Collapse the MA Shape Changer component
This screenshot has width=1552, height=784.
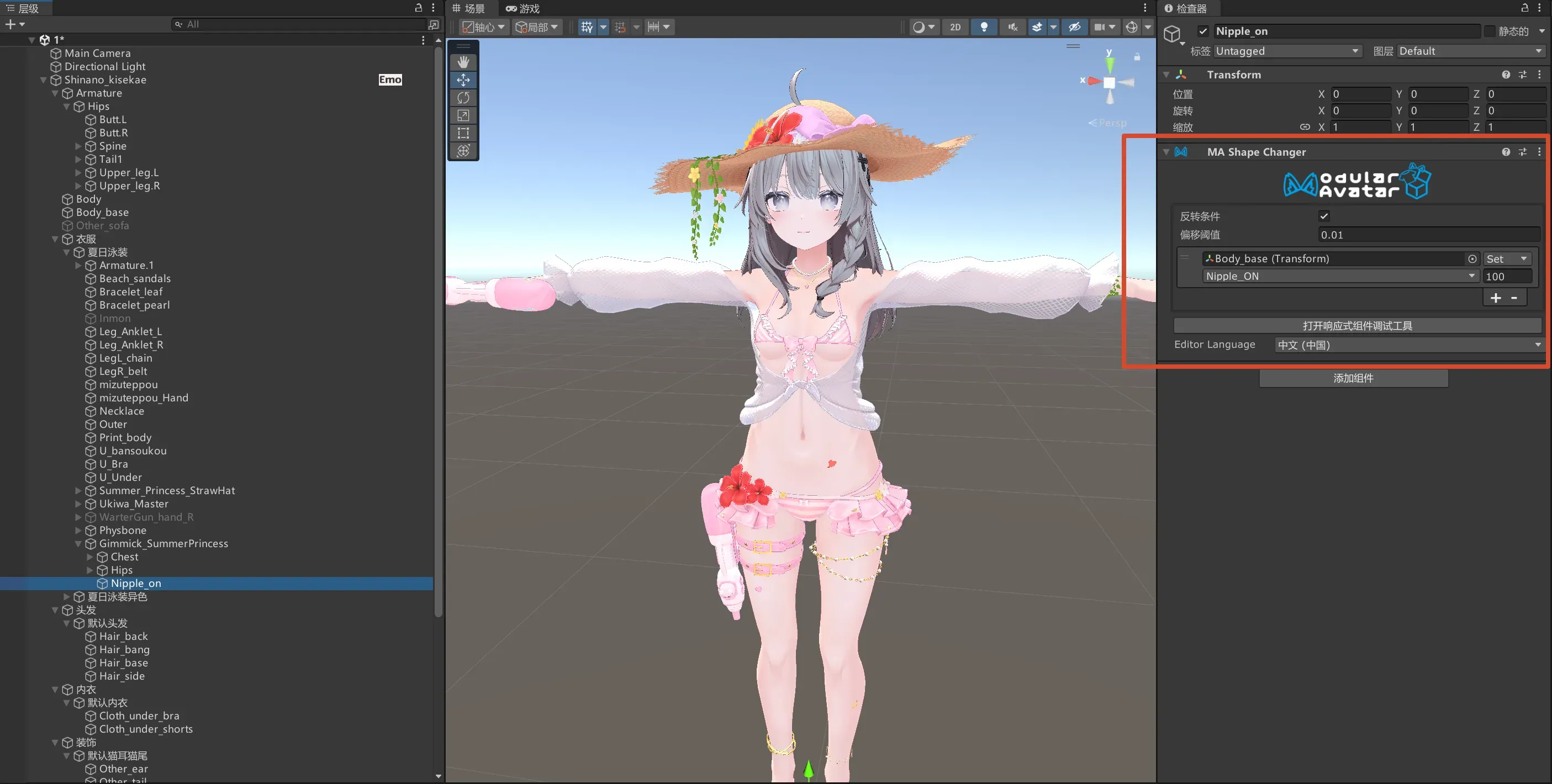tap(1166, 152)
